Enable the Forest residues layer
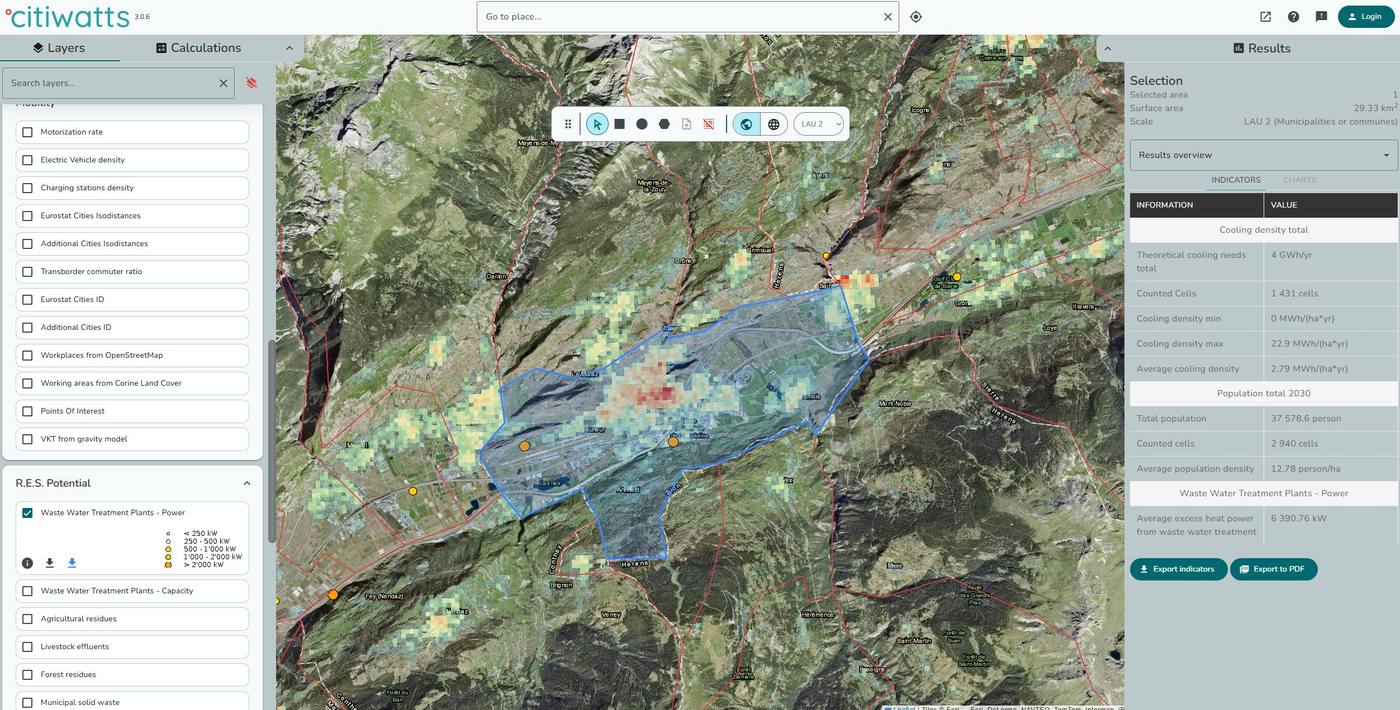Screen dimensions: 1400x710 27,675
